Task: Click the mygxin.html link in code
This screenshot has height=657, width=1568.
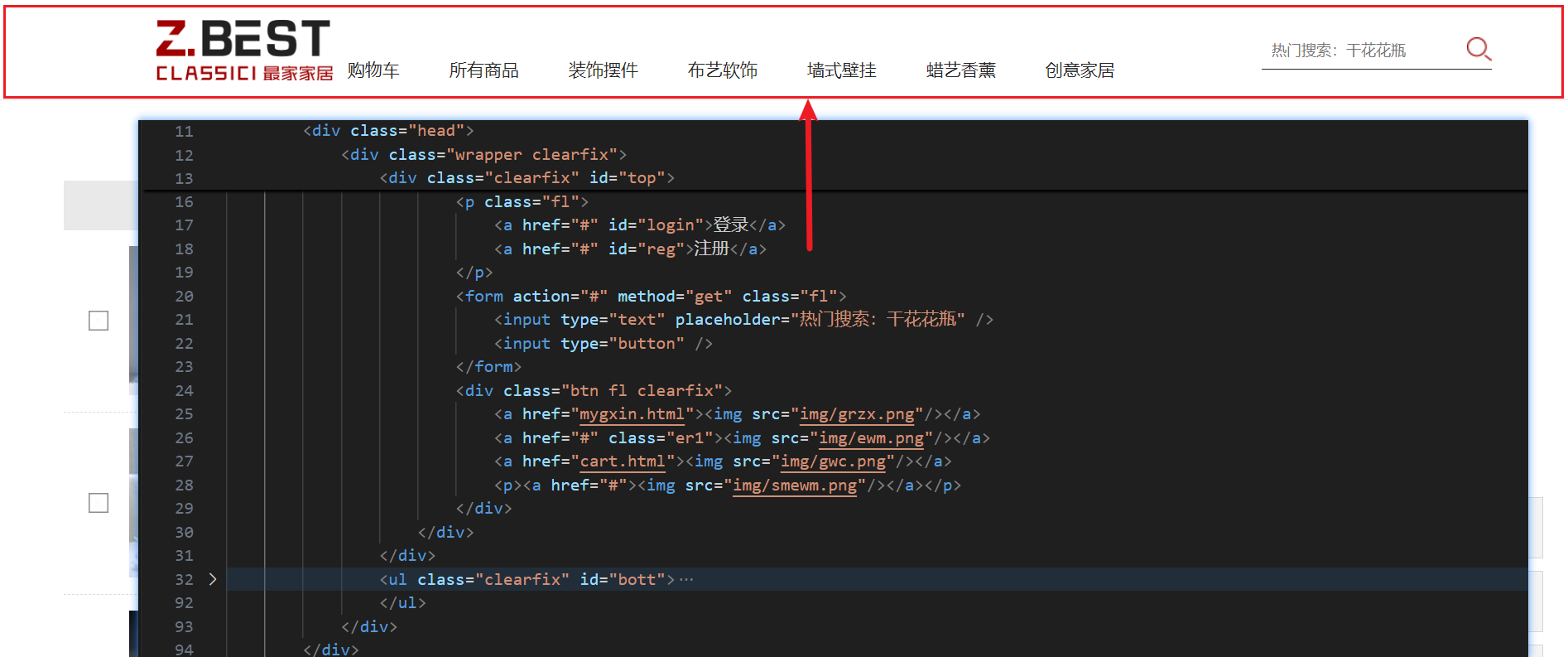Action: pyautogui.click(x=632, y=414)
